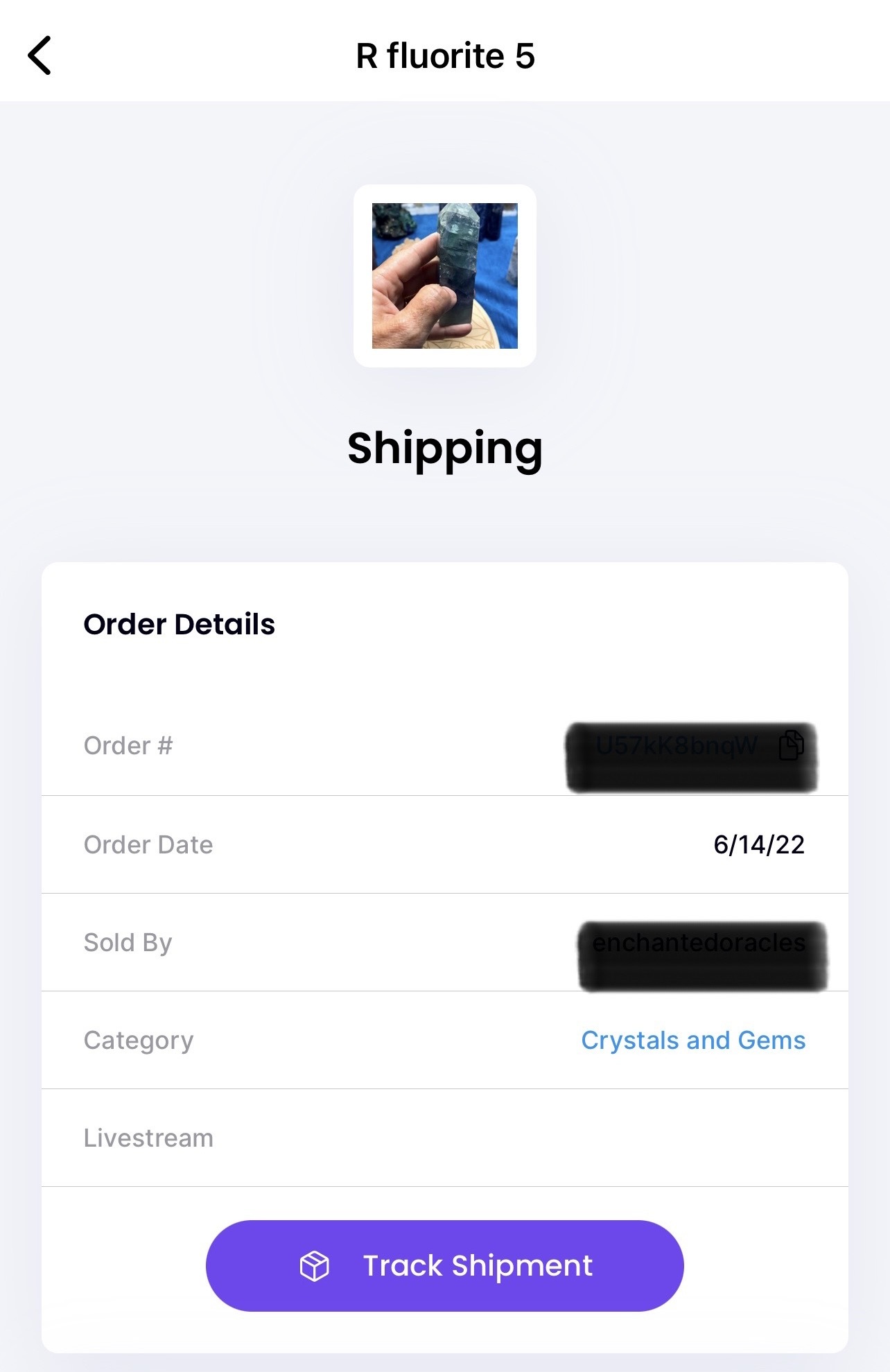Tap the empty Livestream value area
This screenshot has height=1372, width=890.
624,1138
